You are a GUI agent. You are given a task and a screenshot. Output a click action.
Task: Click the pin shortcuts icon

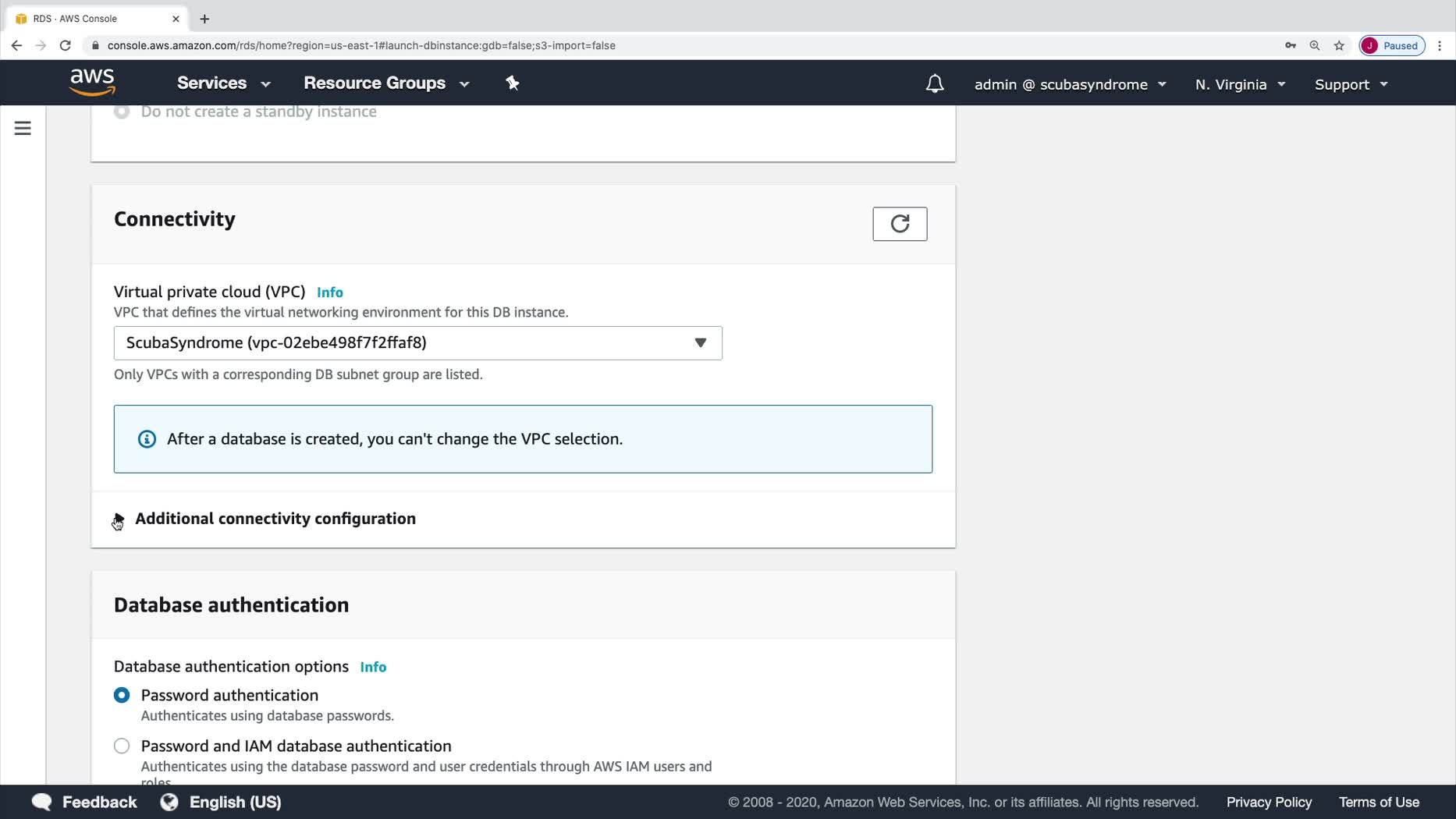[x=512, y=83]
